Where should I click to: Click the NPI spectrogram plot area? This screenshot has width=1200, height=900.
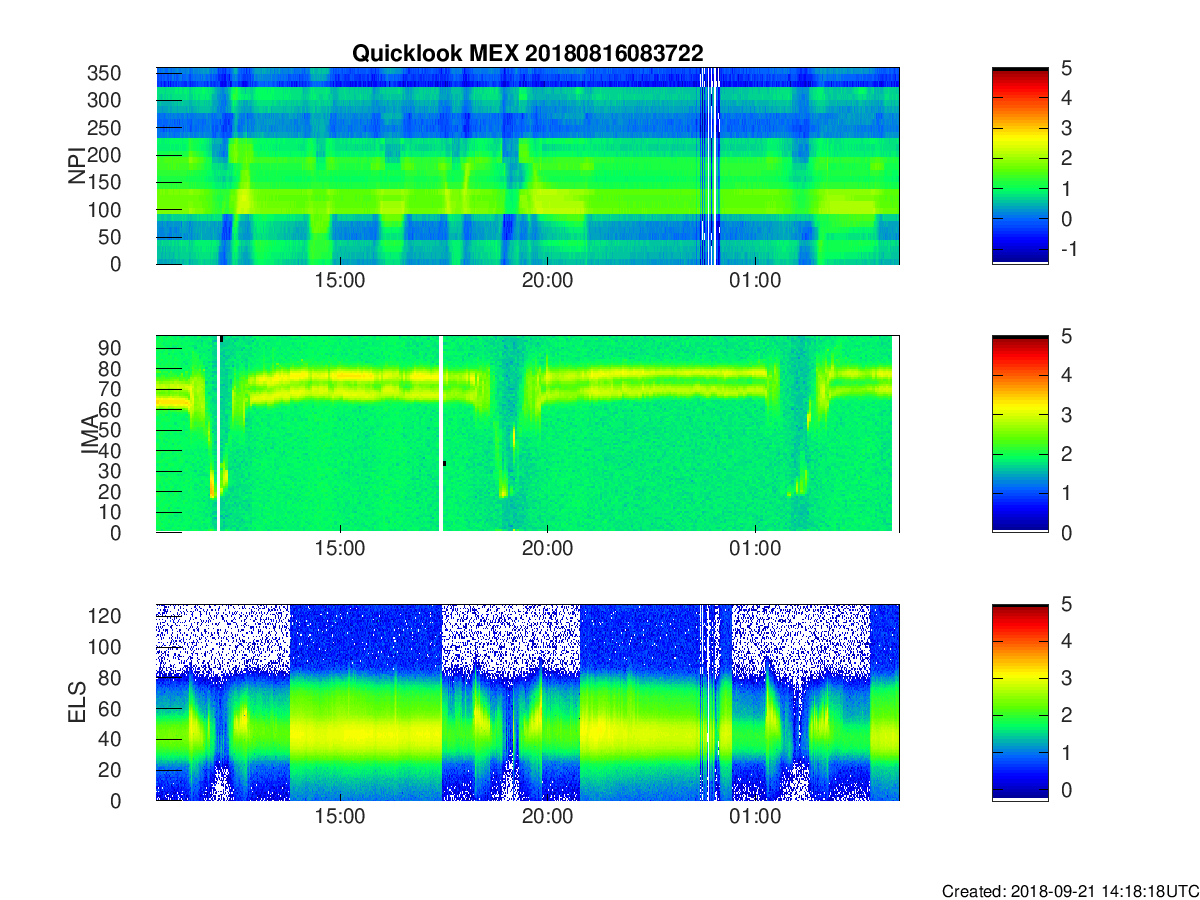(x=528, y=166)
